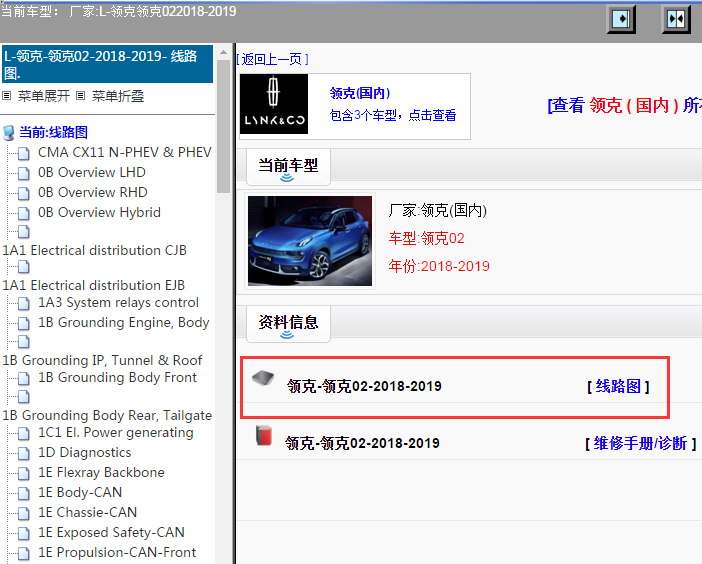Image resolution: width=702 pixels, height=564 pixels.
Task: Collapse all with 菜单折叠
Action: (118, 96)
